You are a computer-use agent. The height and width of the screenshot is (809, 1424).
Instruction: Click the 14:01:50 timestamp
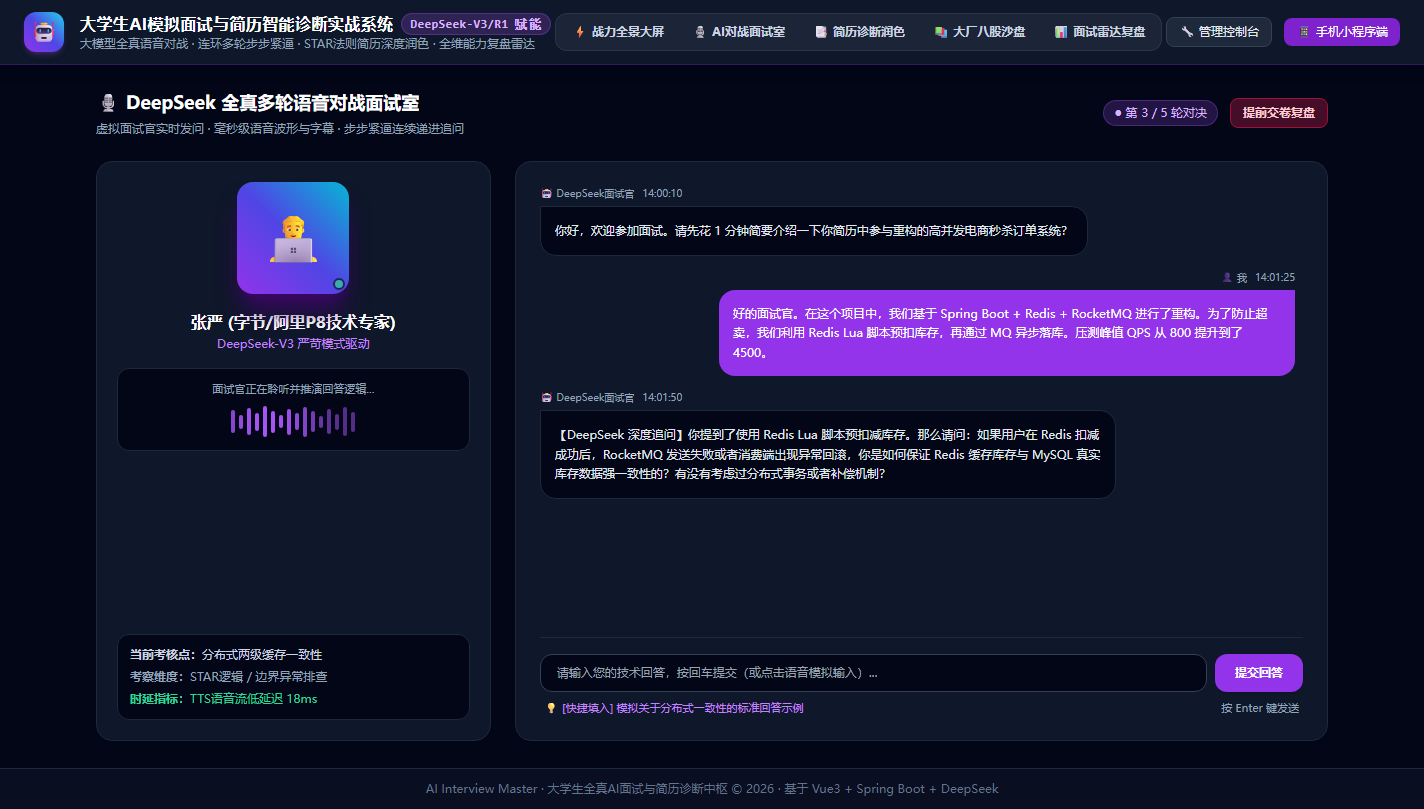(x=662, y=397)
